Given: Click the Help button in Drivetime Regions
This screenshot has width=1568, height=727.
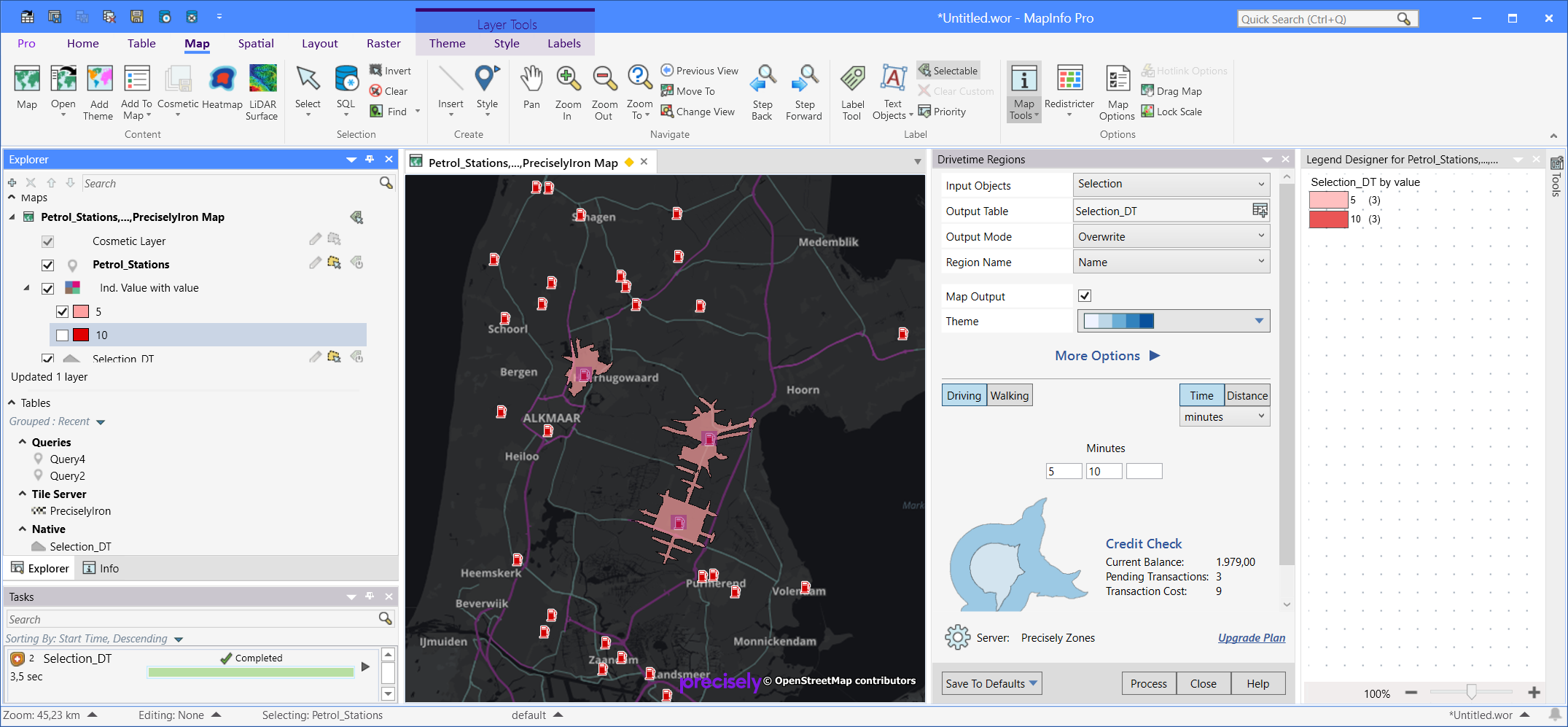Looking at the screenshot, I should click(x=1257, y=683).
